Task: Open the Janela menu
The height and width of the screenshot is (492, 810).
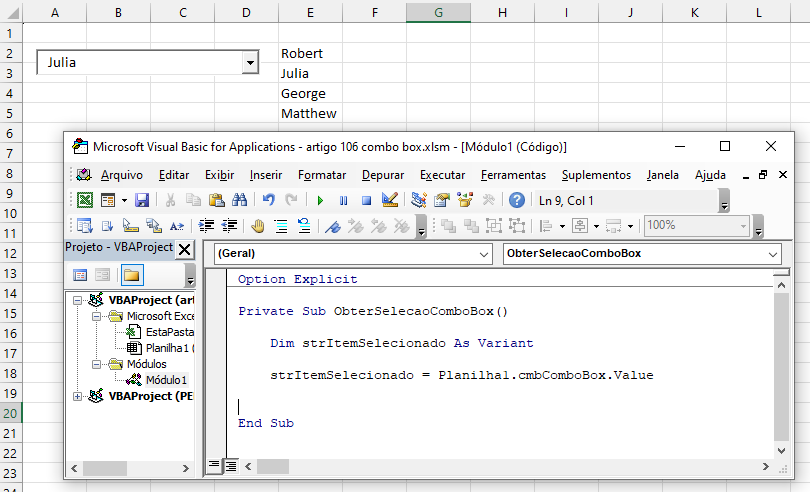Action: pyautogui.click(x=663, y=175)
